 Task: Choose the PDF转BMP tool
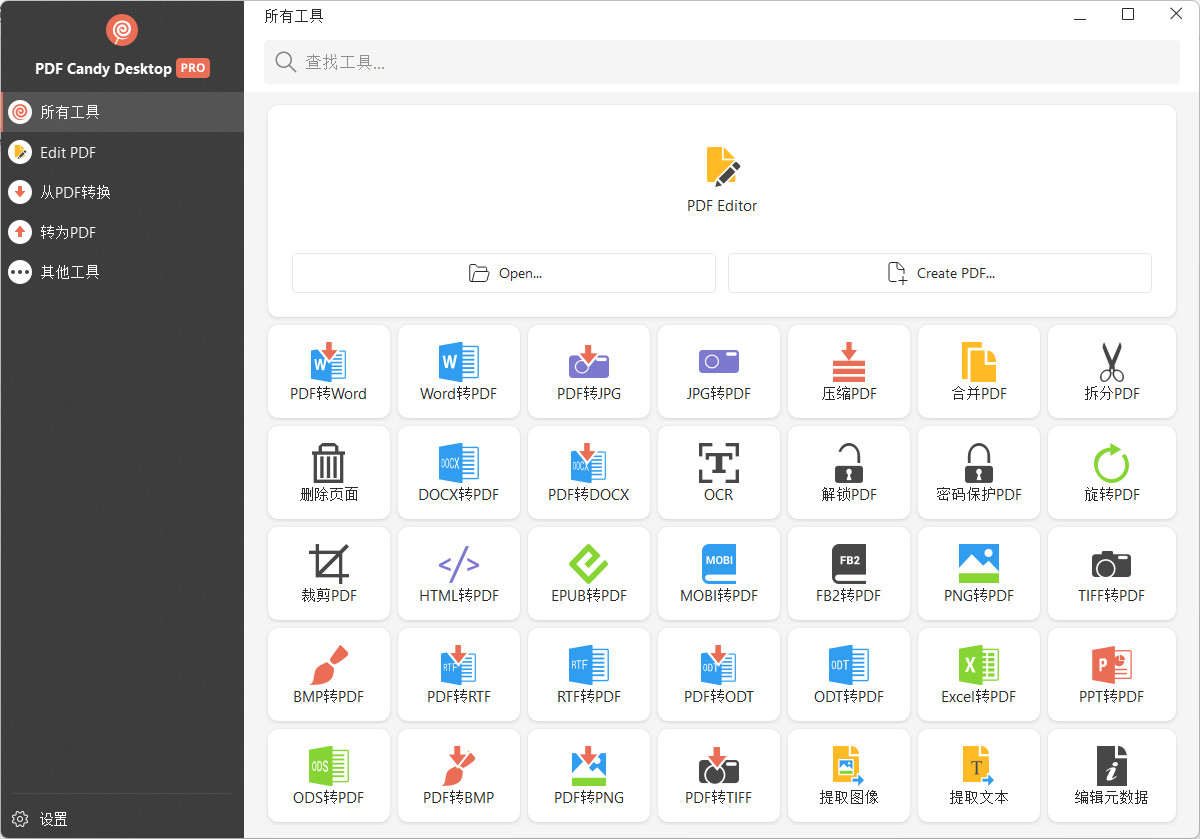459,775
